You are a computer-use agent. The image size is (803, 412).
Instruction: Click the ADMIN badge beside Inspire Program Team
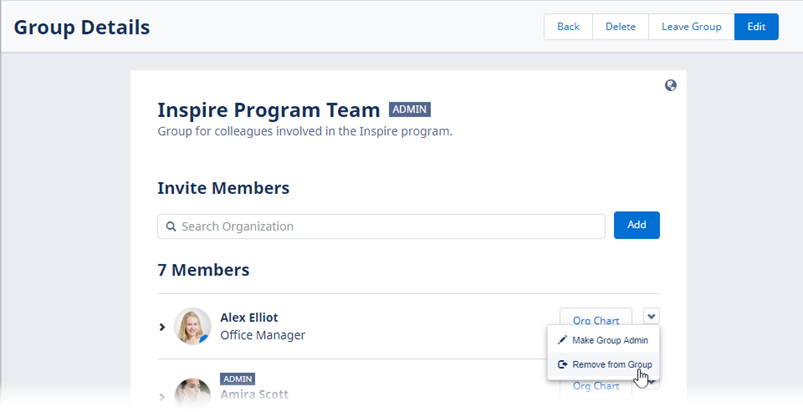click(409, 110)
